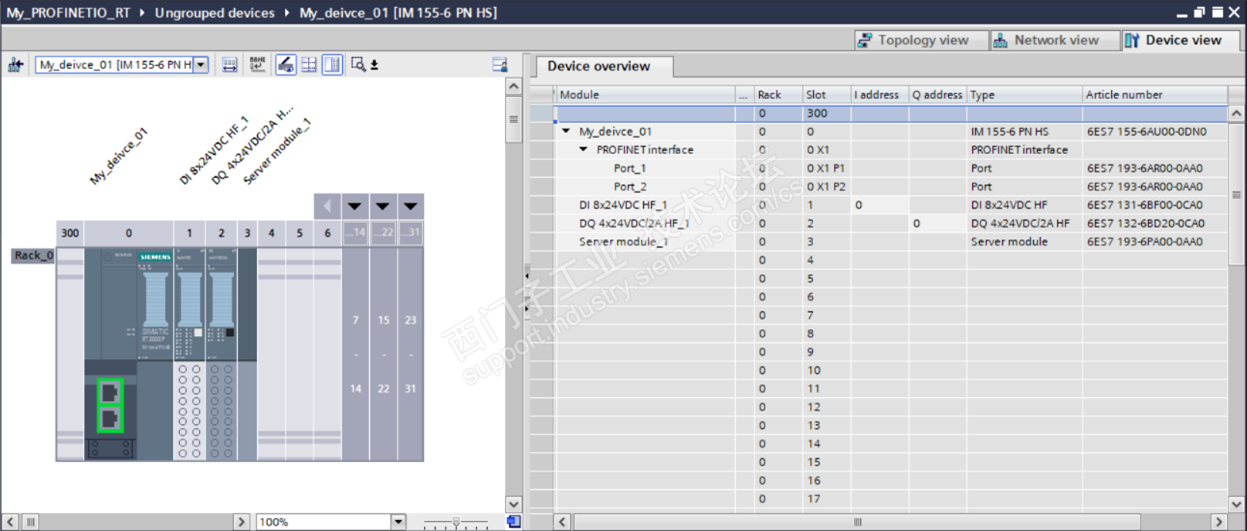
Task: Click right arrow on device view horizontal scrollbar
Action: coord(241,522)
